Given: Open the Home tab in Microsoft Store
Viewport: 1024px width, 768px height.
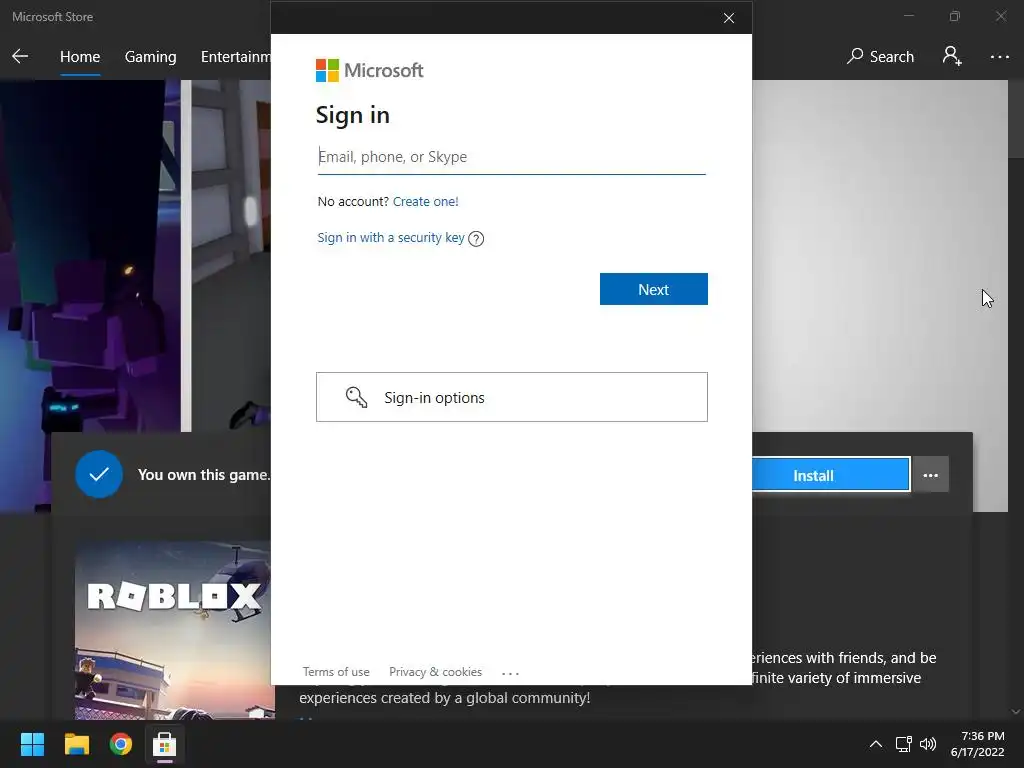Looking at the screenshot, I should pyautogui.click(x=80, y=57).
